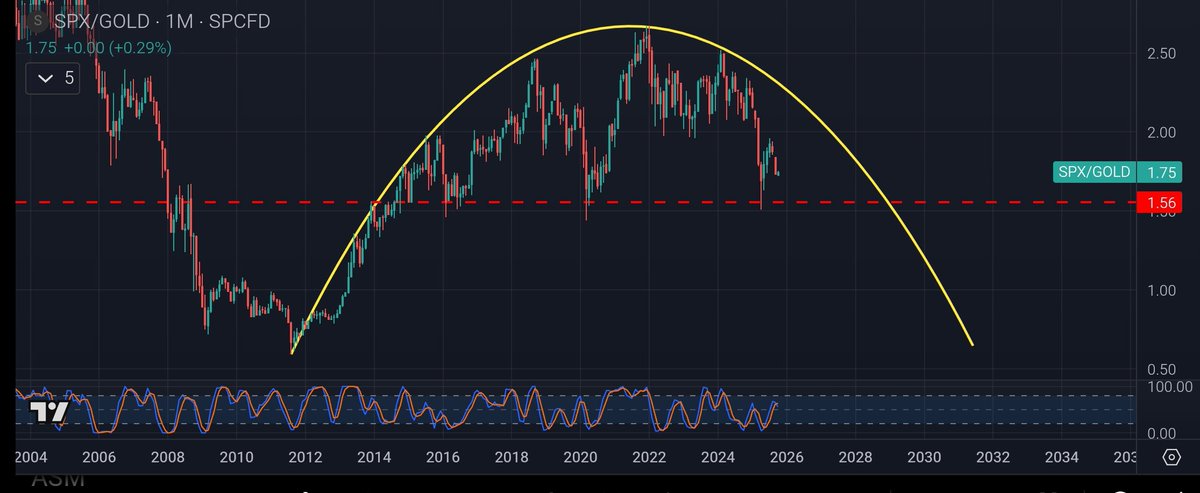Click the 2024 time axis label
1200x493 pixels.
point(718,457)
